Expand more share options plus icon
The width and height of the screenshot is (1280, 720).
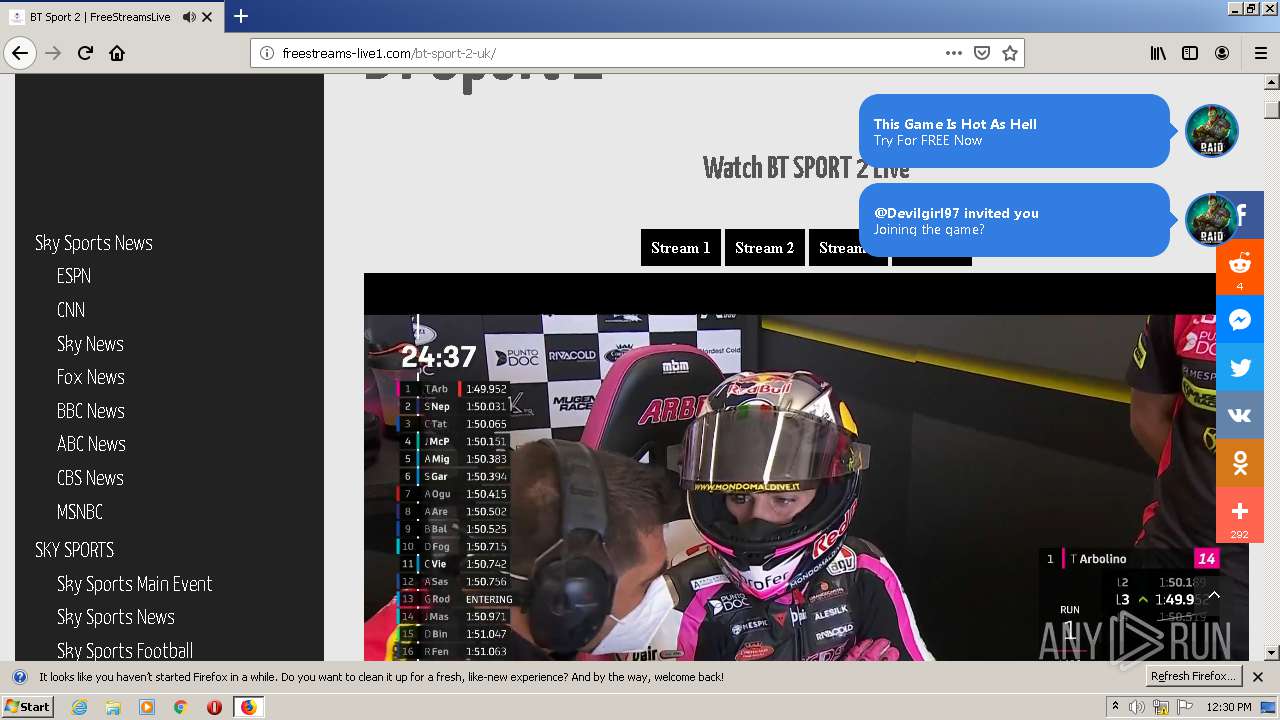pos(1240,515)
